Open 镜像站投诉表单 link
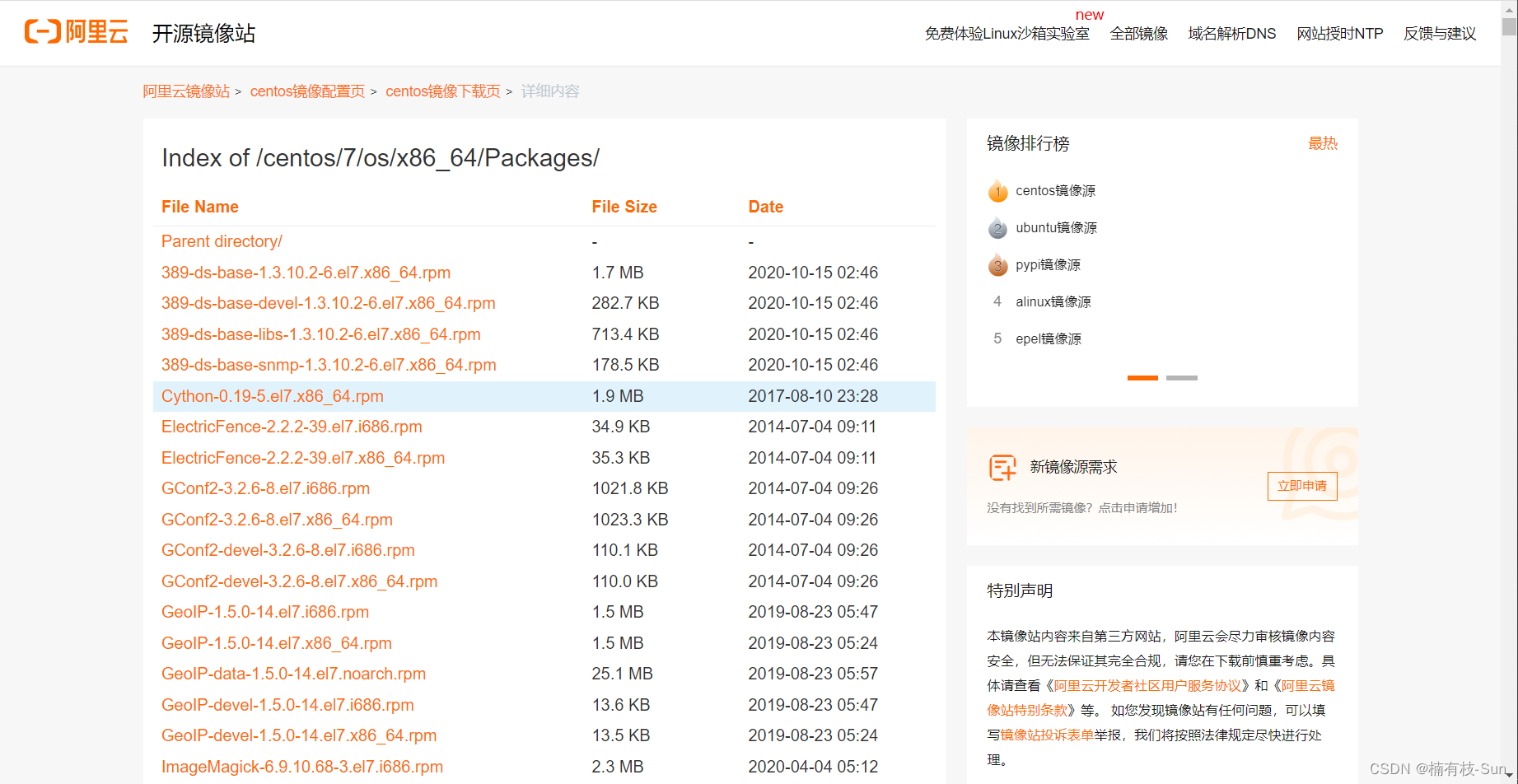 (1047, 735)
